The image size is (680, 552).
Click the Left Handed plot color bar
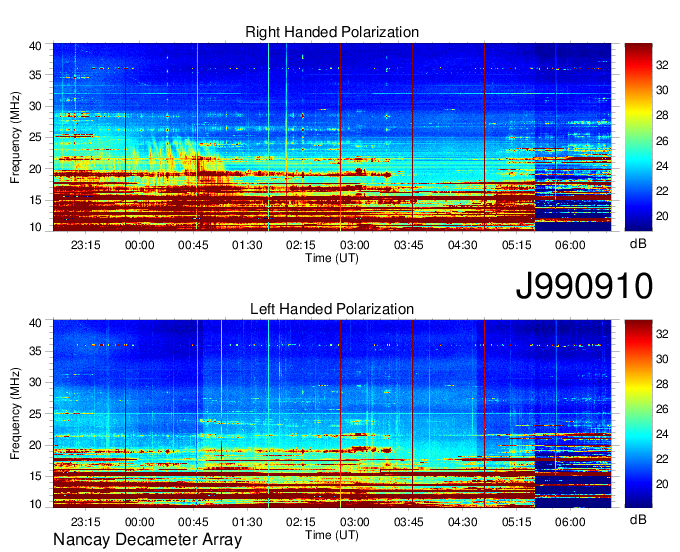(638, 414)
